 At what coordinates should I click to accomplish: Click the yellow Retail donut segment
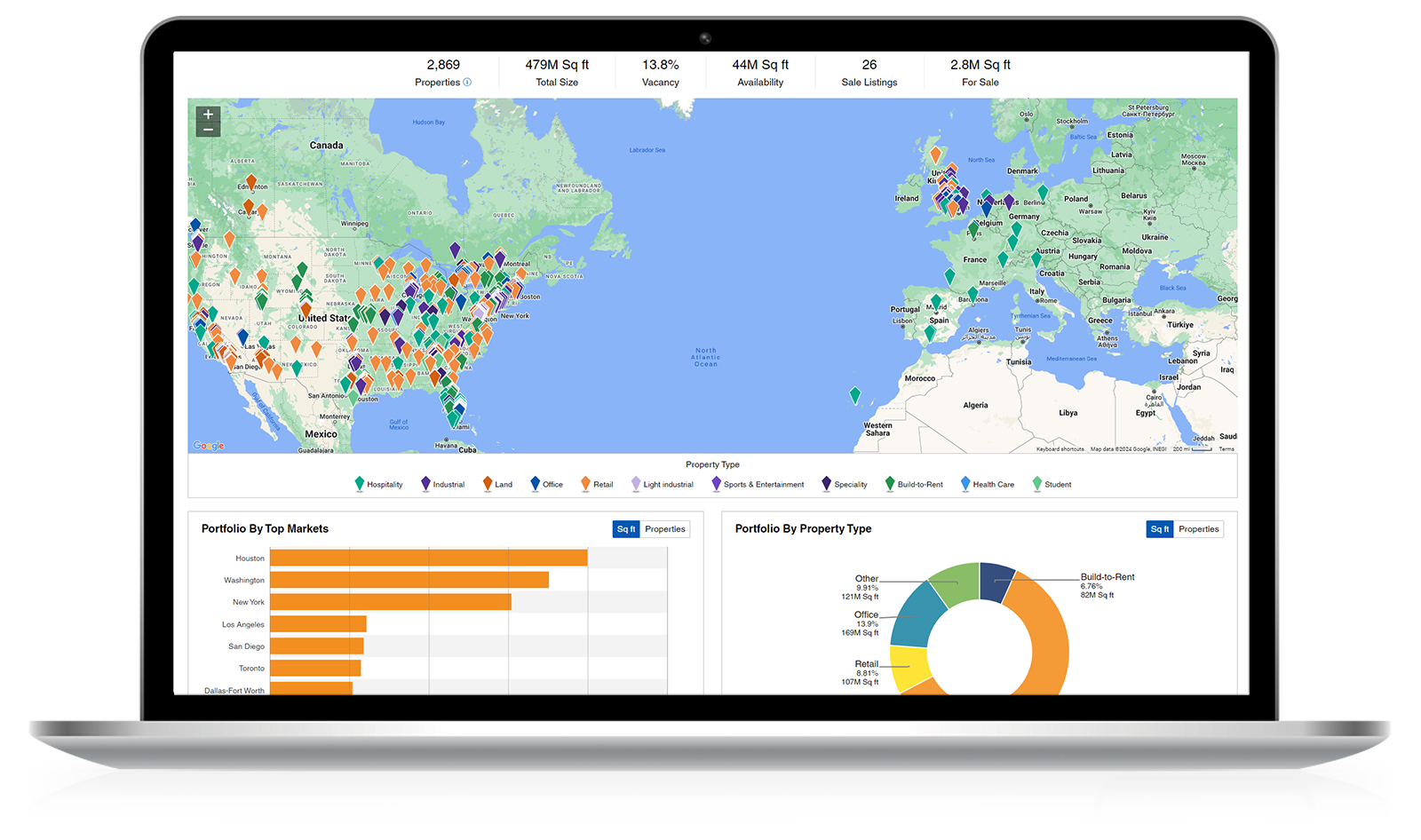point(908,670)
